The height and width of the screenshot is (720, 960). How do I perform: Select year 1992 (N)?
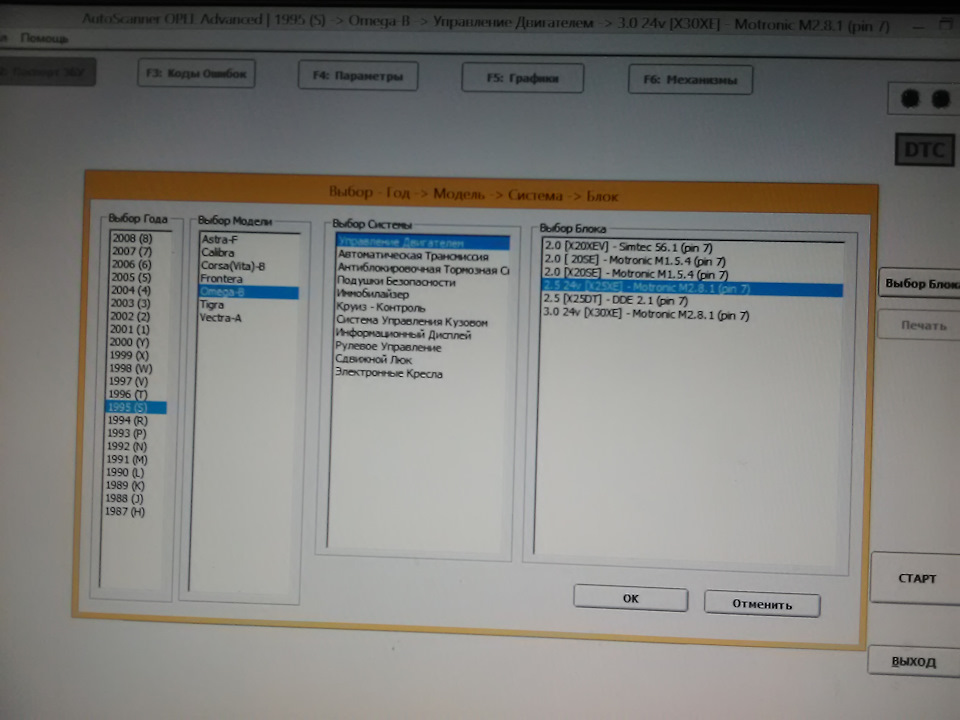(x=126, y=446)
